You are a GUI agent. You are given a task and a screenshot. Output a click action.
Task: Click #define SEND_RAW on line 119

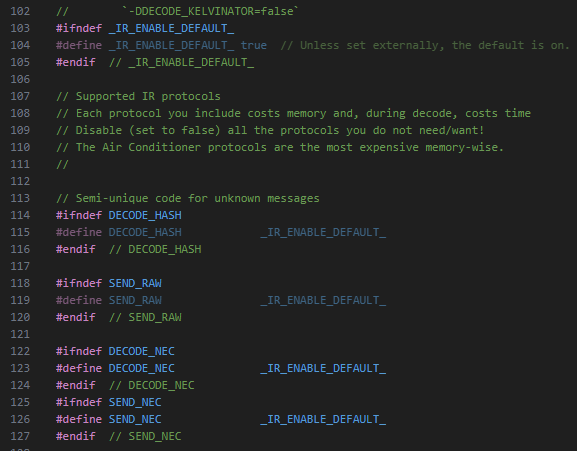(109, 300)
